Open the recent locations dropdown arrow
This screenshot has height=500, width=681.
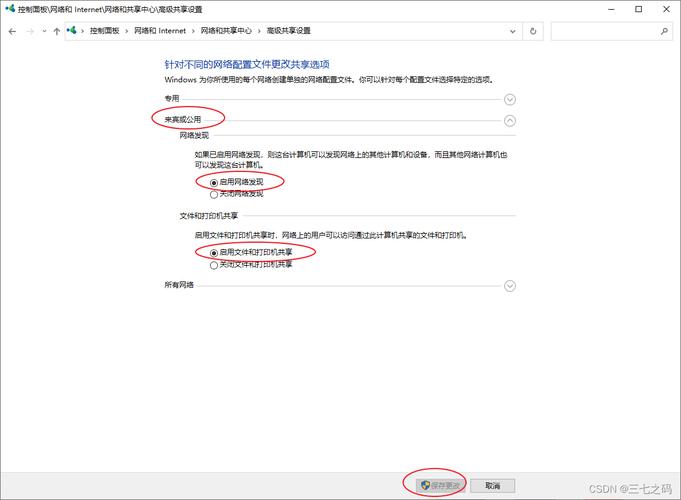tap(44, 31)
